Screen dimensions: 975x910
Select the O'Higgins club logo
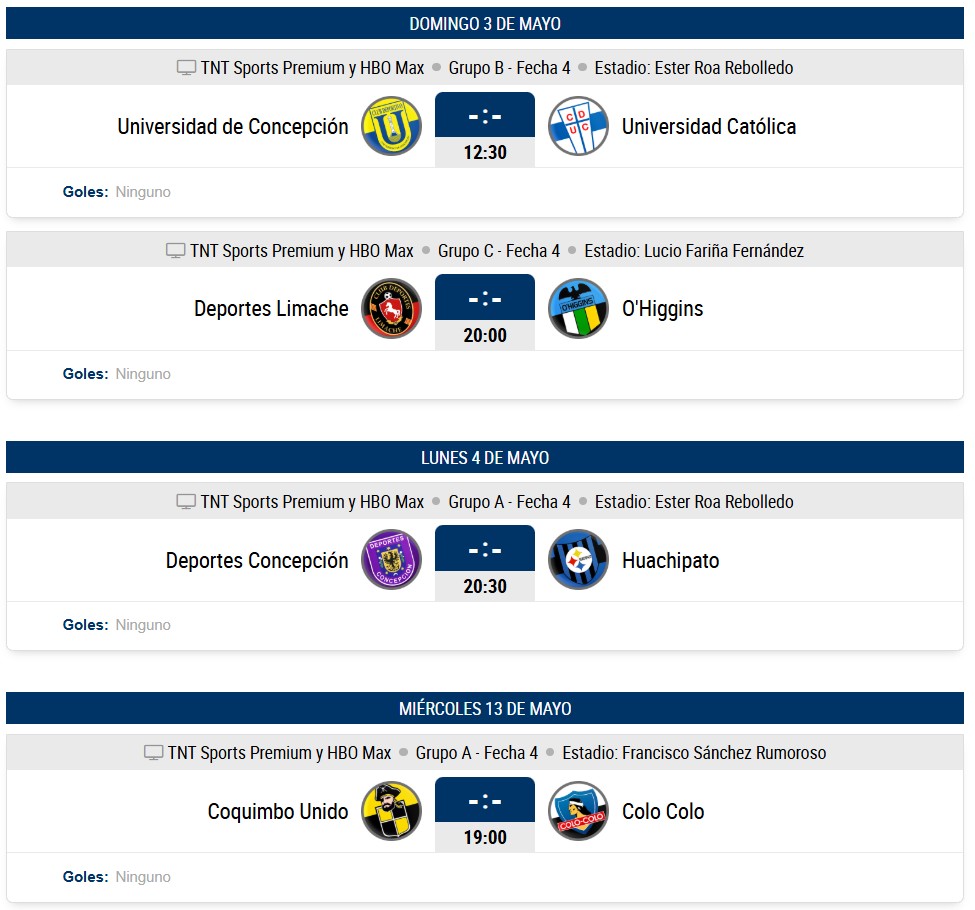(578, 309)
